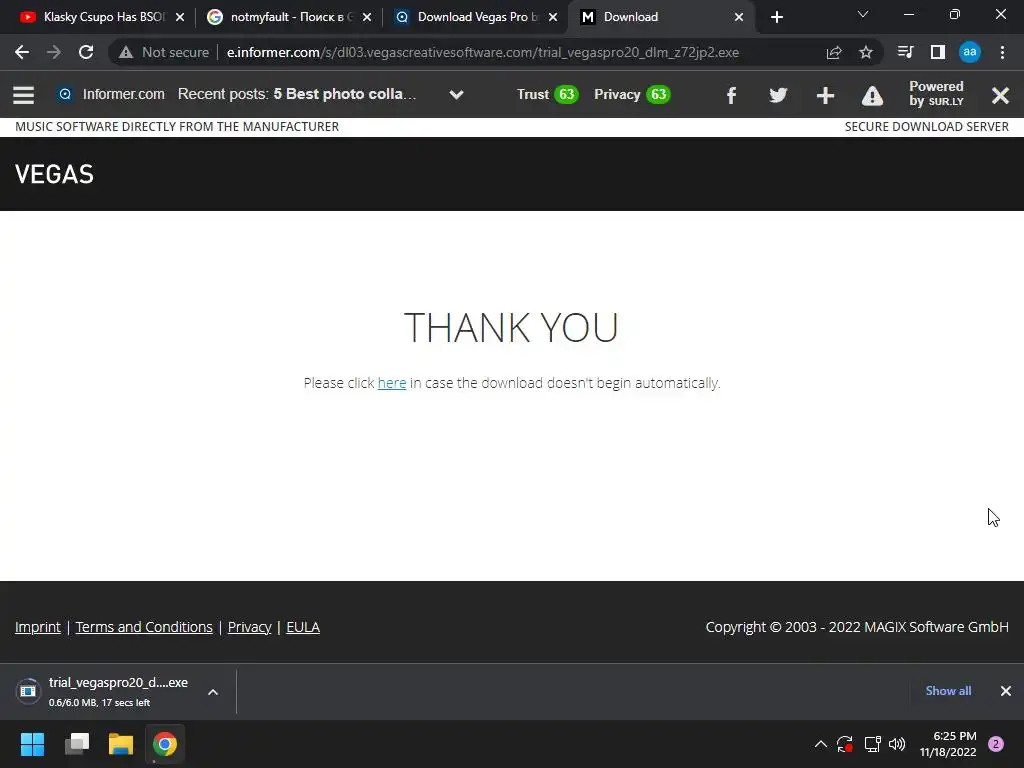Expand download item options chevron
Image resolution: width=1024 pixels, height=768 pixels.
coord(213,692)
